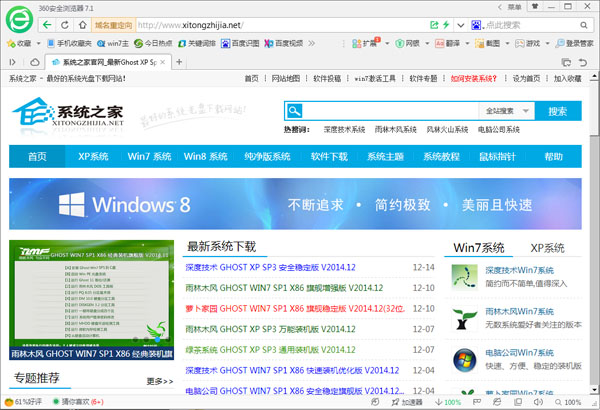Open the 百度视频 bookmark
600x410 pixels.
pyautogui.click(x=284, y=43)
